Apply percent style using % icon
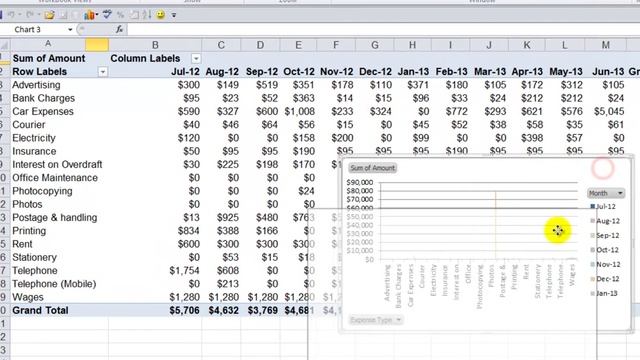Image resolution: width=640 pixels, height=360 pixels. [120, 15]
